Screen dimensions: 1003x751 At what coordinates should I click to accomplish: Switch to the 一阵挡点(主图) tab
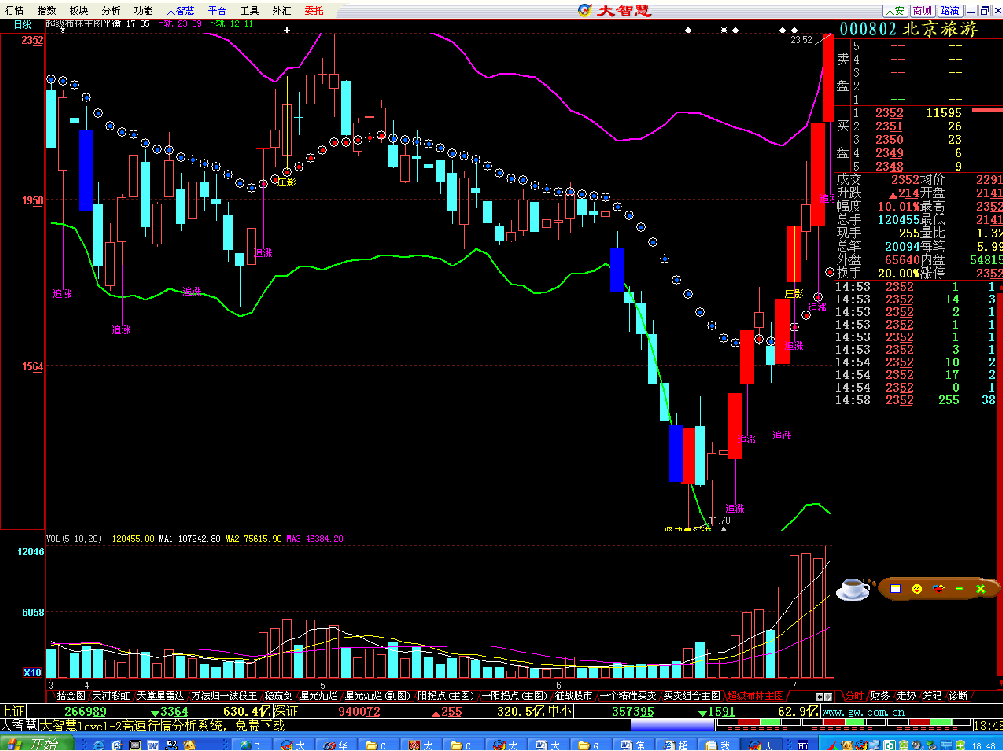[515, 695]
